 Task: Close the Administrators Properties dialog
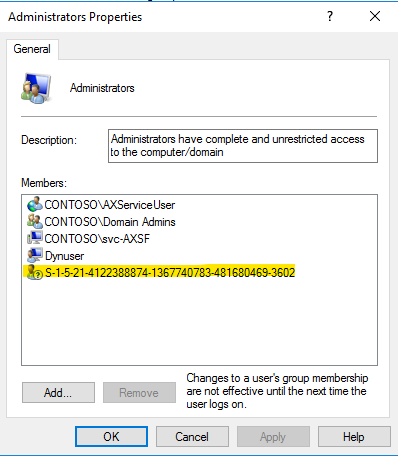pos(375,16)
